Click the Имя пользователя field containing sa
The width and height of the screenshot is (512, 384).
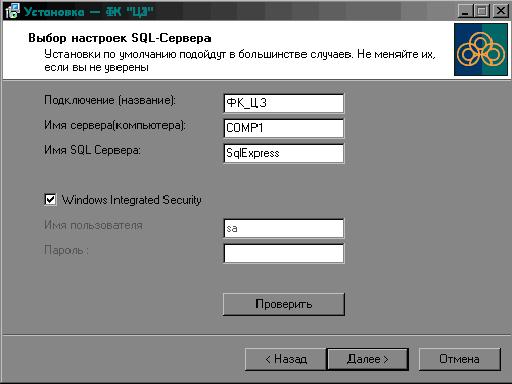pyautogui.click(x=284, y=228)
